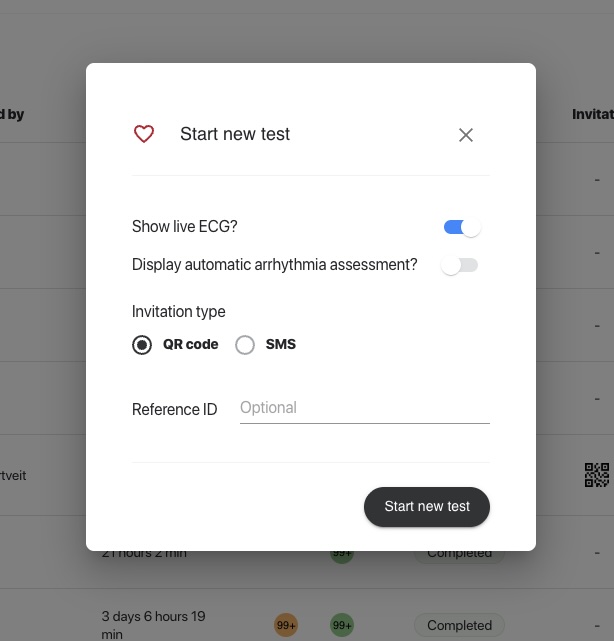Click the dark Start new test button
Image resolution: width=614 pixels, height=641 pixels.
pyautogui.click(x=427, y=507)
